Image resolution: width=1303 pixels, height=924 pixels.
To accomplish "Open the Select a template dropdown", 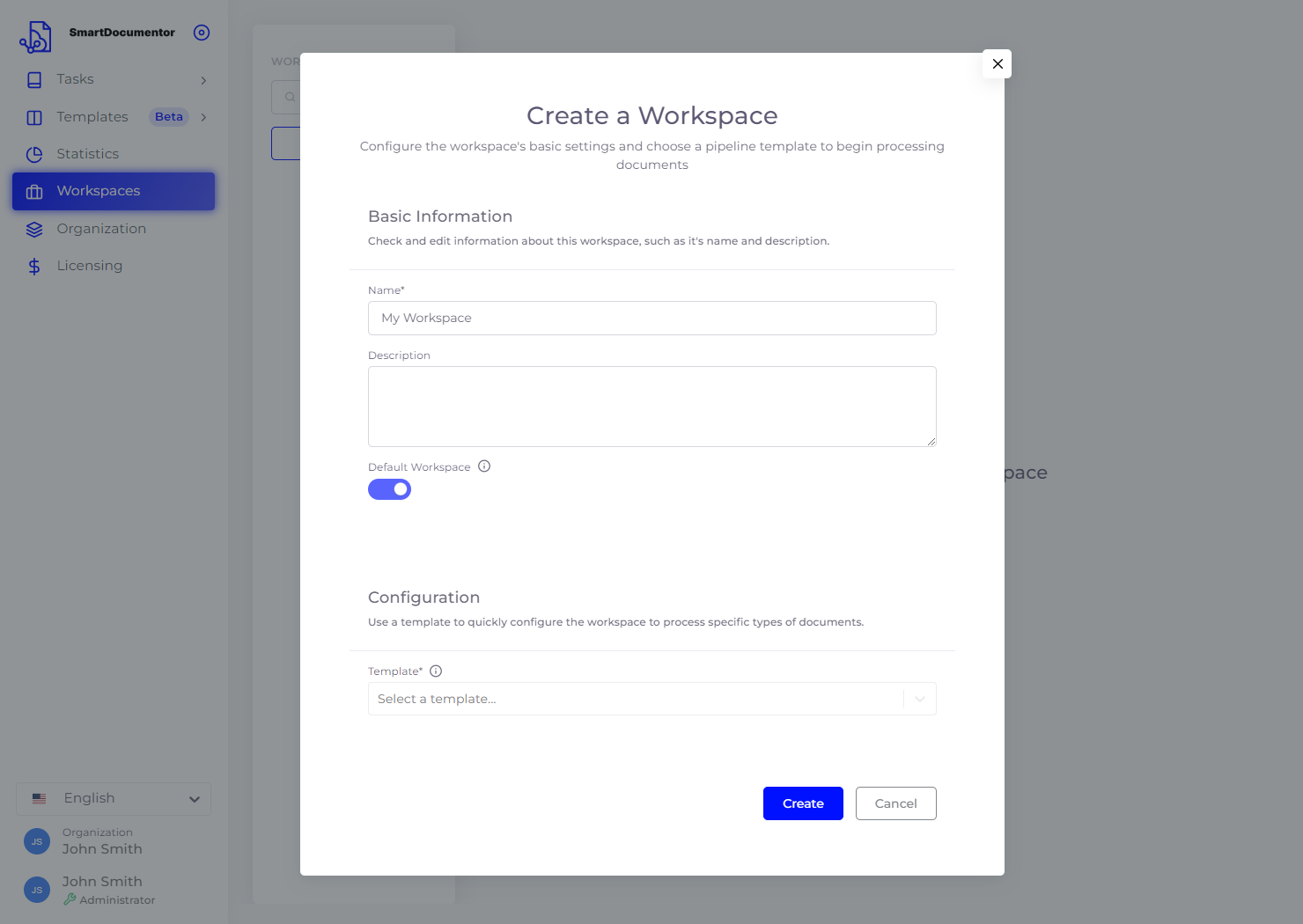I will 651,699.
